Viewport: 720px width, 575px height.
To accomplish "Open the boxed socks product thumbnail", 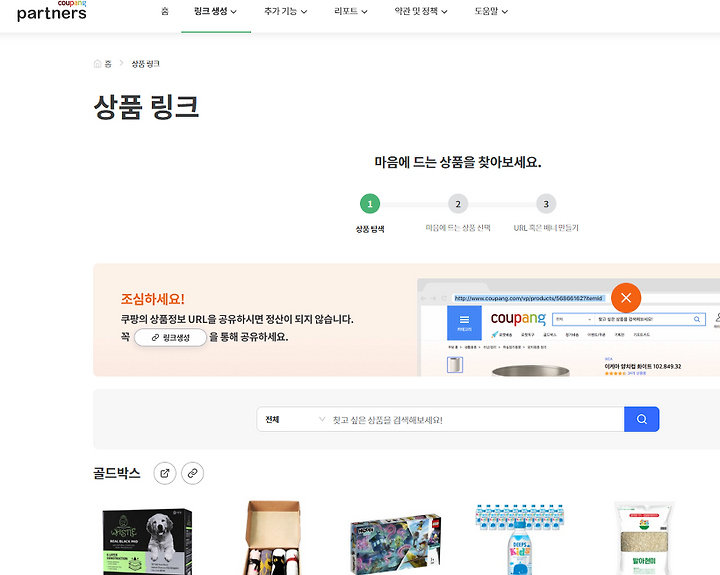I will (x=273, y=538).
